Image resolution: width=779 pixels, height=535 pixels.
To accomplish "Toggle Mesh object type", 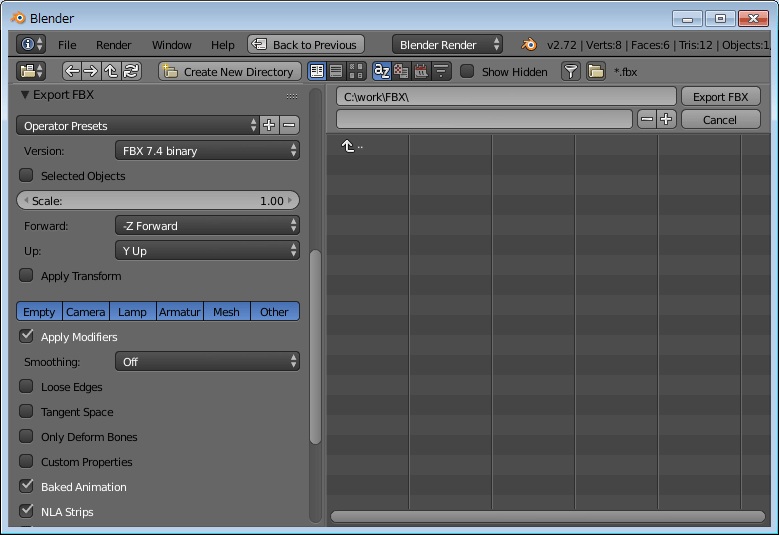I will (227, 311).
